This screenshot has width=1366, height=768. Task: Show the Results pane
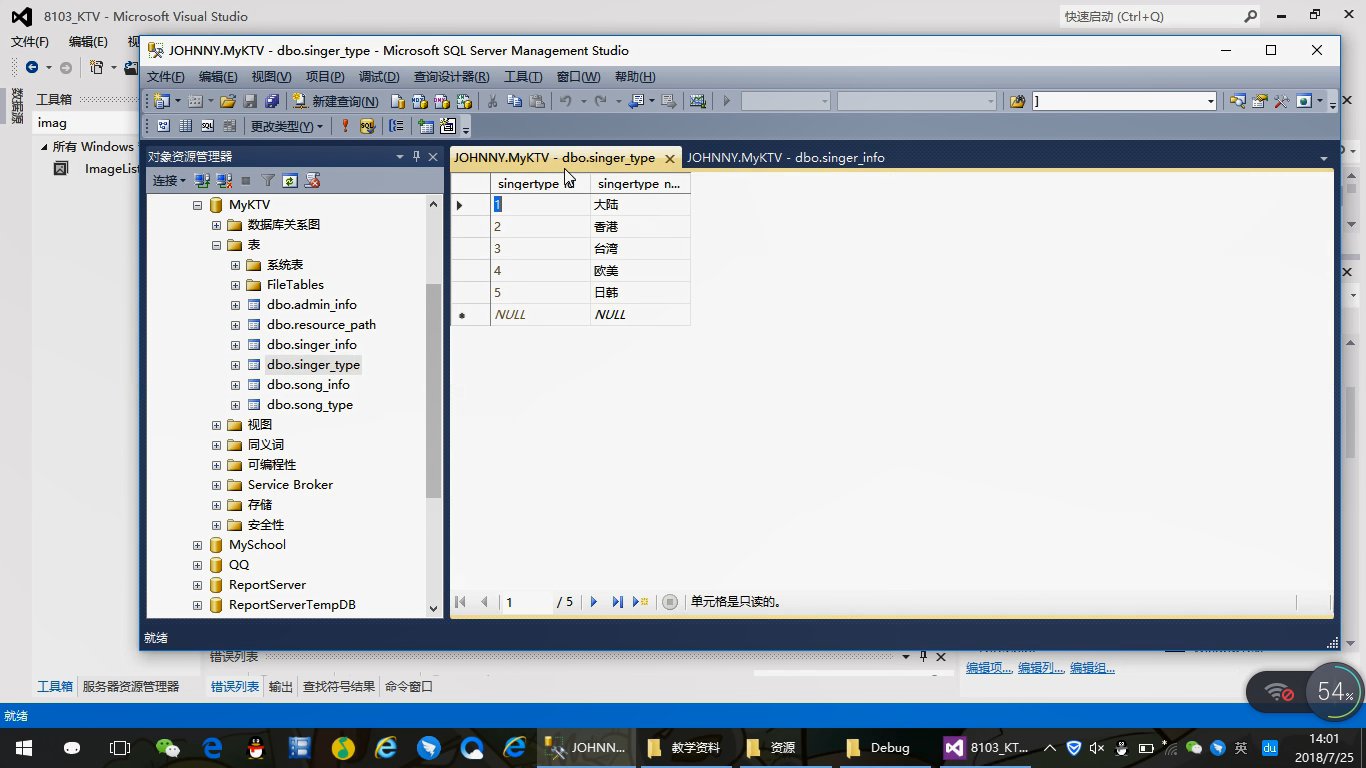coord(229,126)
